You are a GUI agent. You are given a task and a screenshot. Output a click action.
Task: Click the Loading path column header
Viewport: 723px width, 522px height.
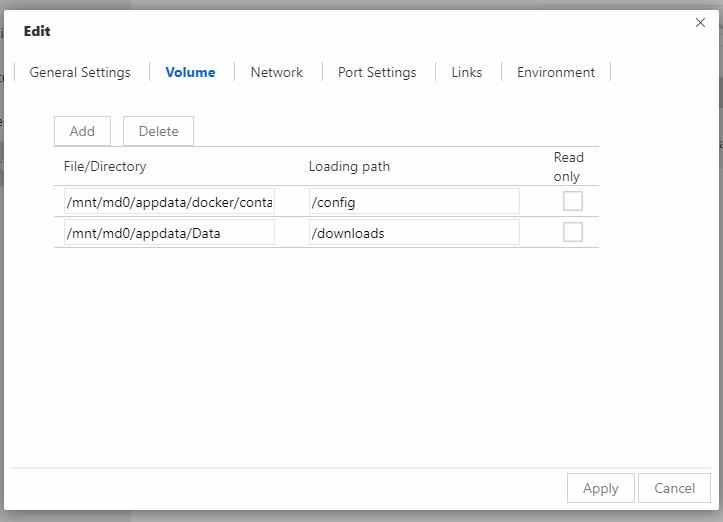click(349, 166)
